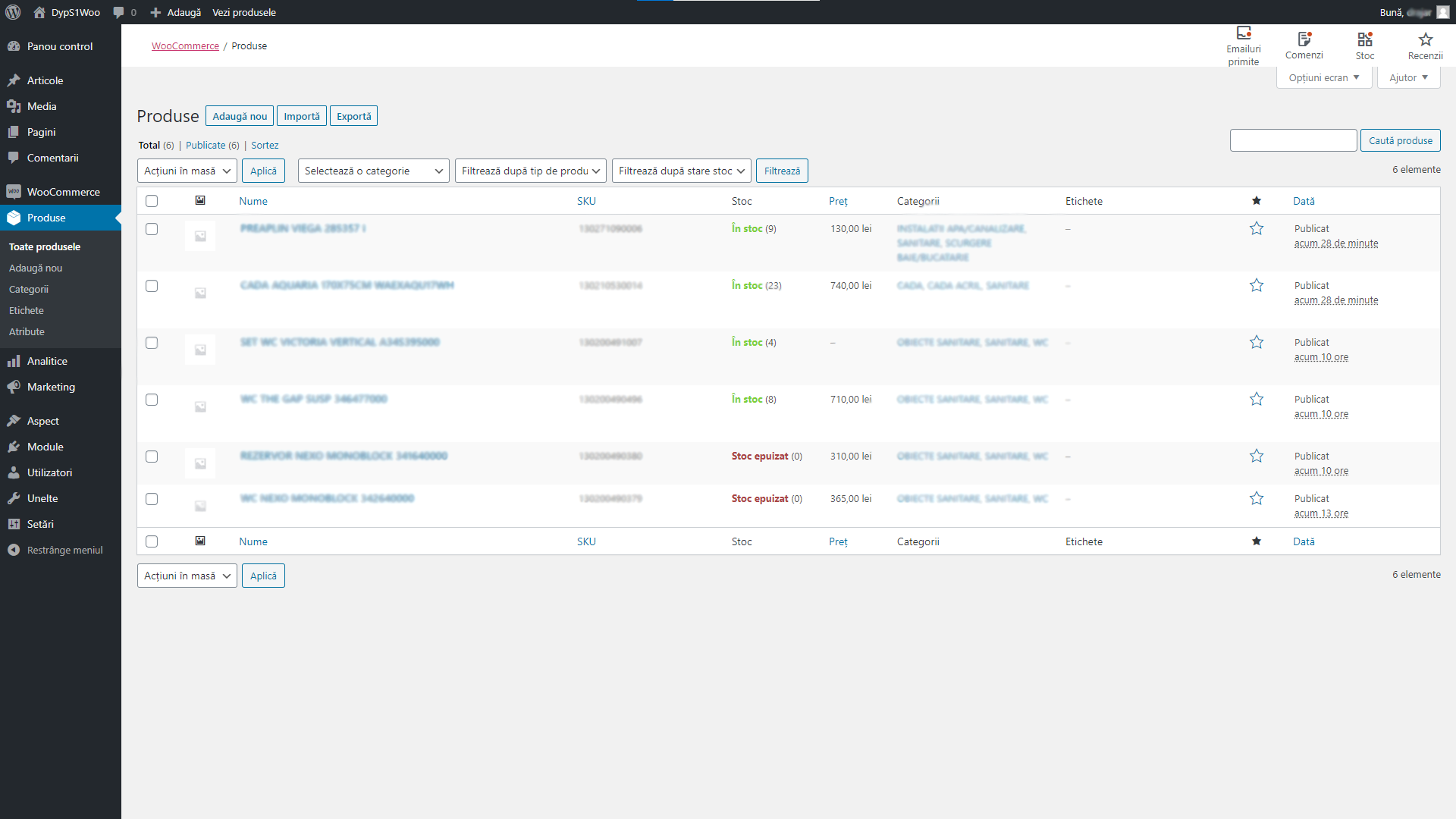Viewport: 1456px width, 819px height.
Task: Click top Aplică button
Action: click(263, 171)
